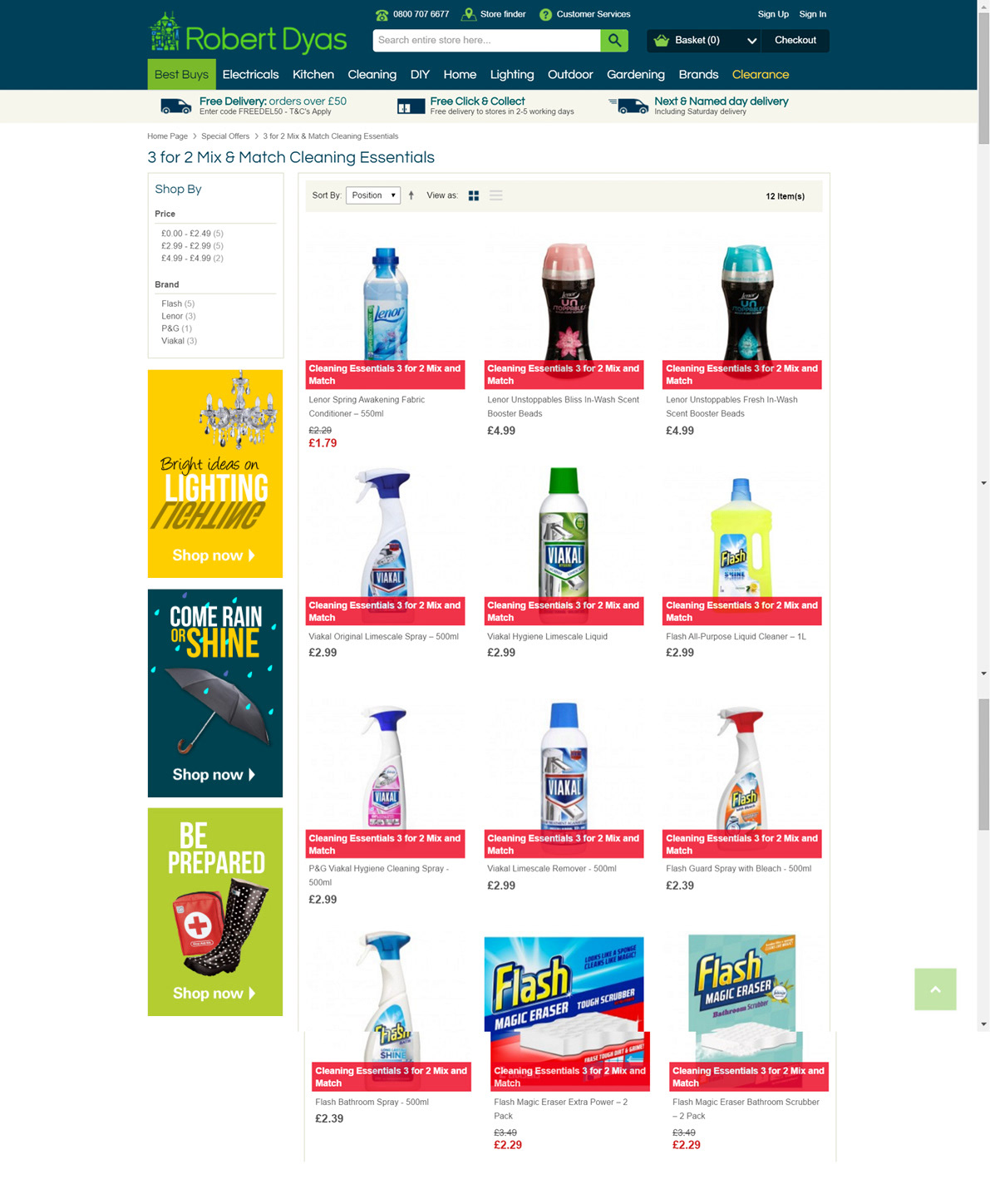Image resolution: width=990 pixels, height=1204 pixels.
Task: Expand the Basket dropdown chevron
Action: [x=751, y=41]
